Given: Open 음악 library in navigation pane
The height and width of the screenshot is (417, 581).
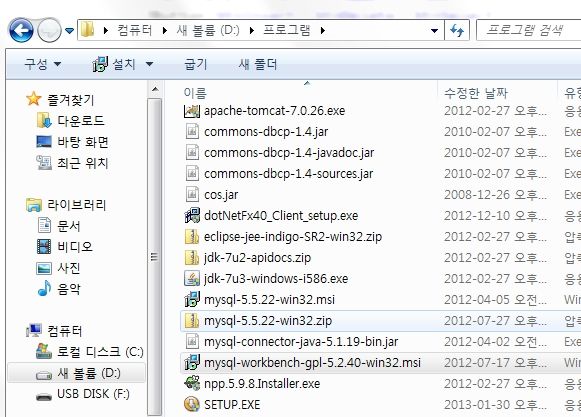Looking at the screenshot, I should (x=69, y=289).
